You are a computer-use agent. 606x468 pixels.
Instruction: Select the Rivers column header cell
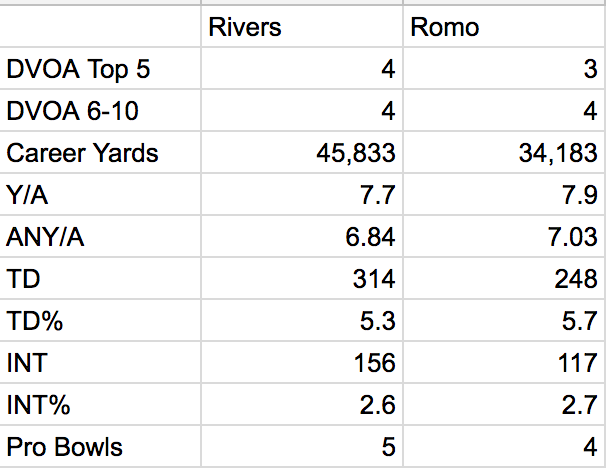click(302, 27)
